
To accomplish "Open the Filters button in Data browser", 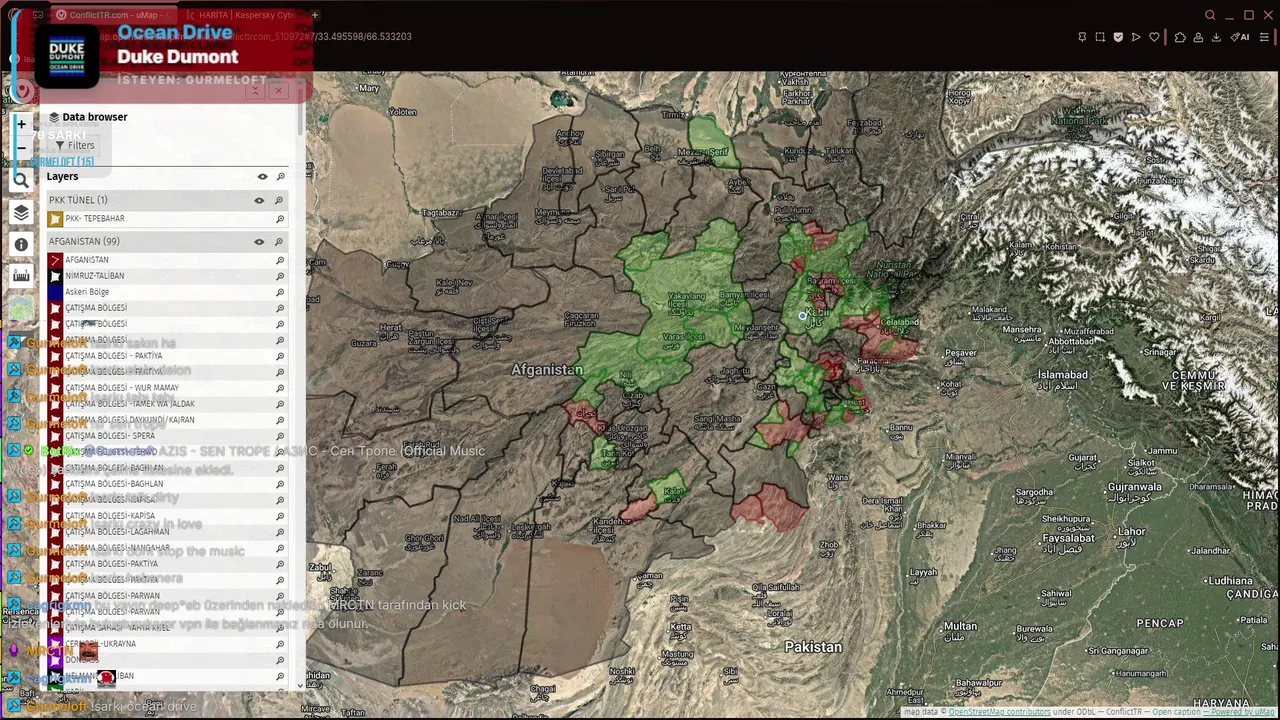I will click(x=74, y=145).
